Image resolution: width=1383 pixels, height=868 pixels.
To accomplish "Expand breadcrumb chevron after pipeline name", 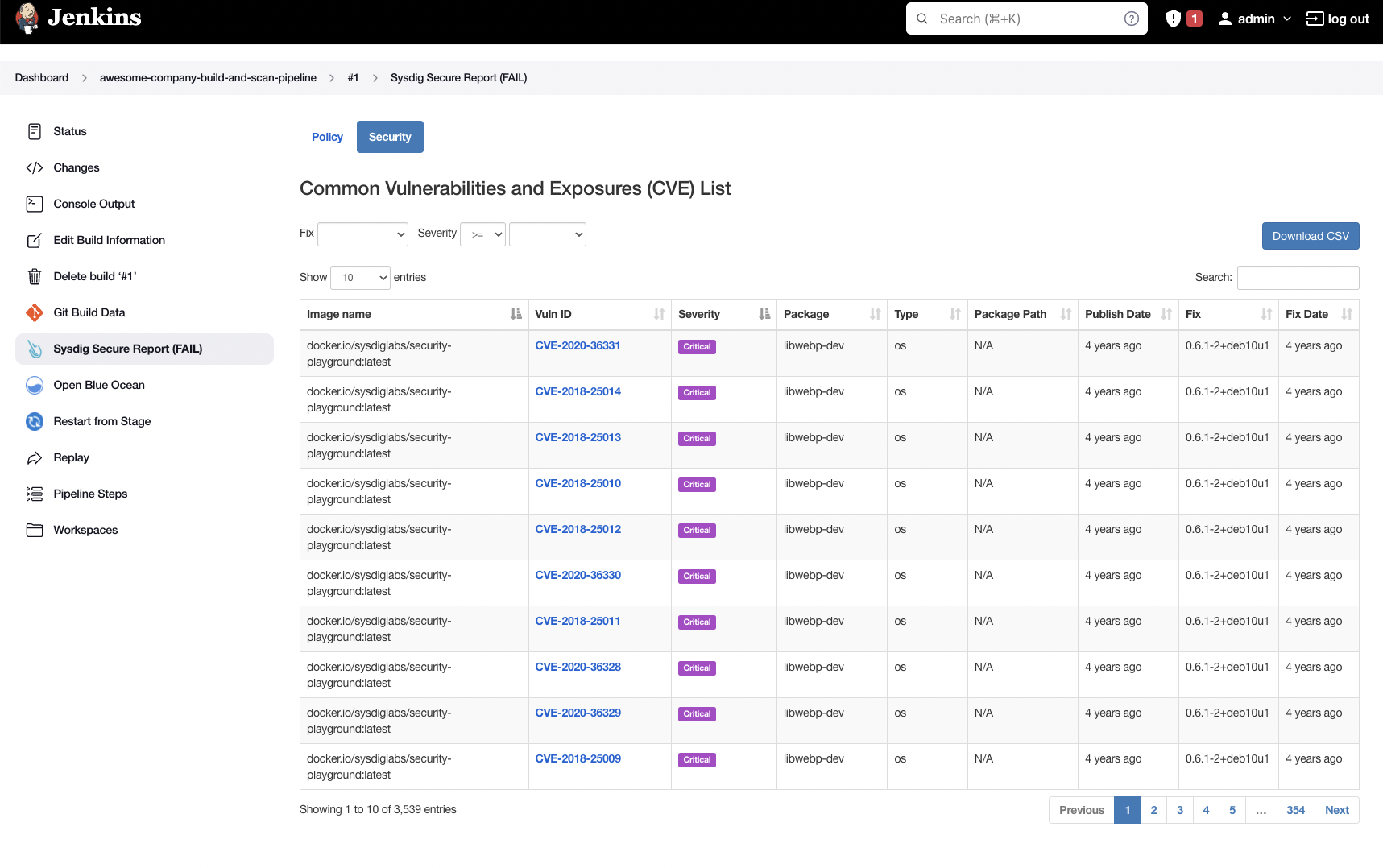I will coord(332,78).
